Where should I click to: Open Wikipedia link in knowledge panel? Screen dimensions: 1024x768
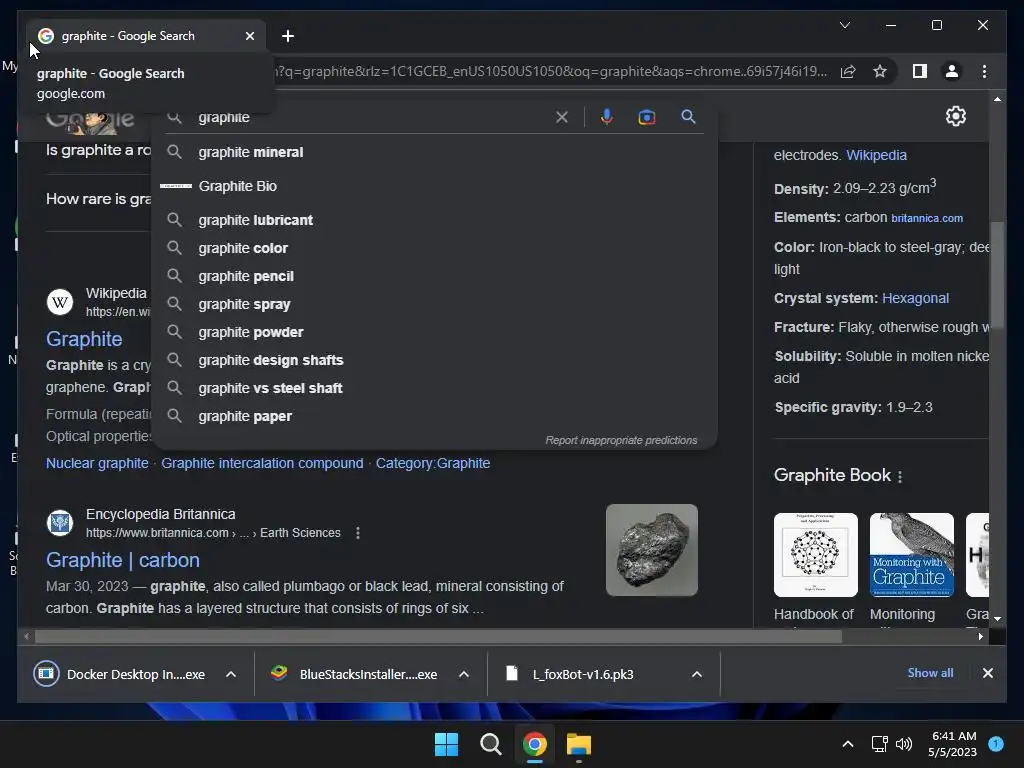click(x=876, y=155)
